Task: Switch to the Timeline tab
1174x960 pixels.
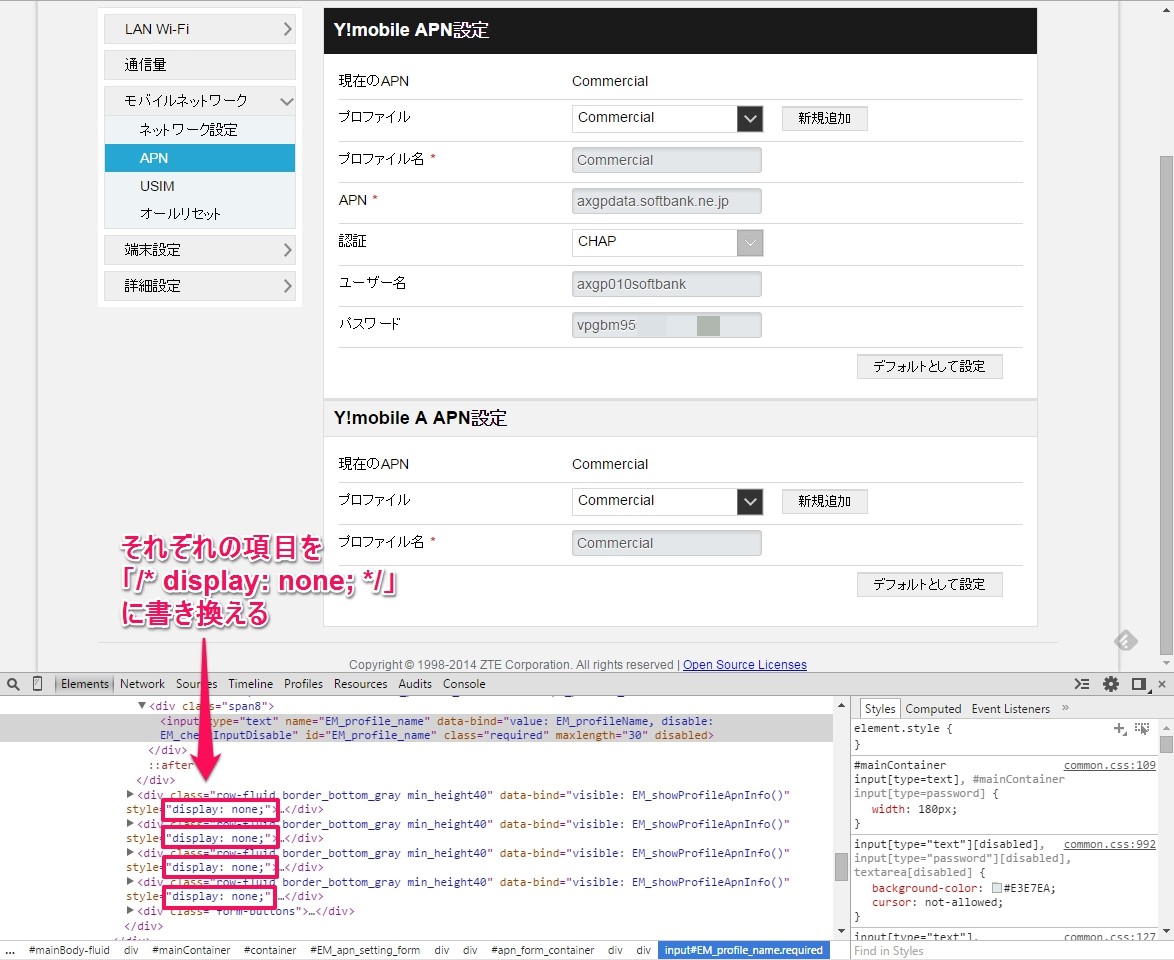Action: (251, 684)
